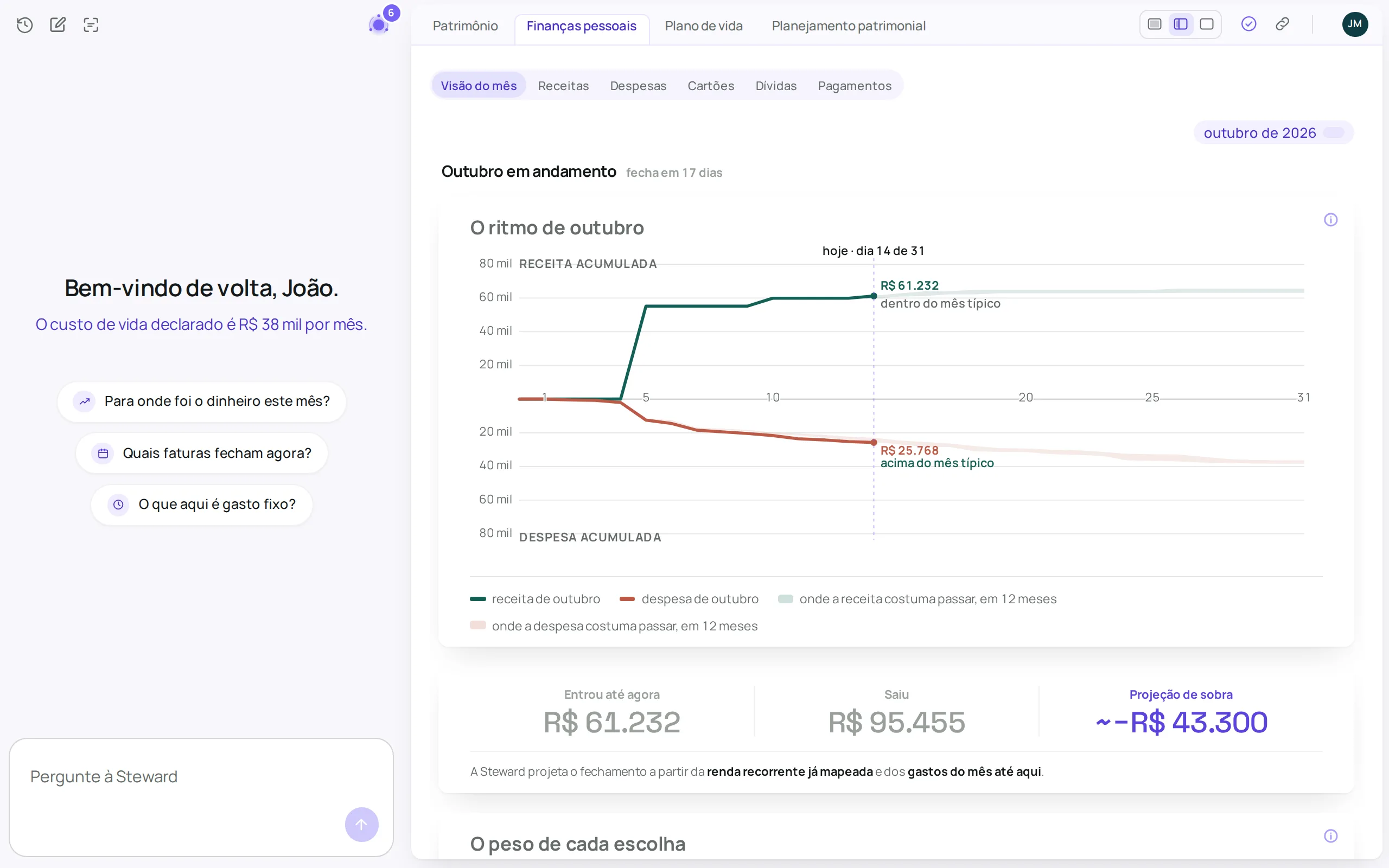This screenshot has width=1389, height=868.
Task: Click the despesa de outubro legend swatch
Action: (627, 599)
